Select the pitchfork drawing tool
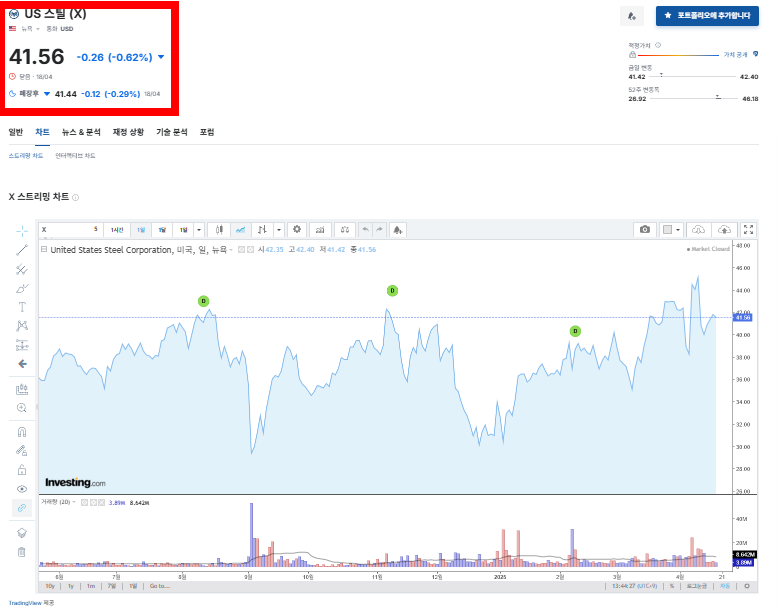The width and height of the screenshot is (777, 606). tap(22, 269)
